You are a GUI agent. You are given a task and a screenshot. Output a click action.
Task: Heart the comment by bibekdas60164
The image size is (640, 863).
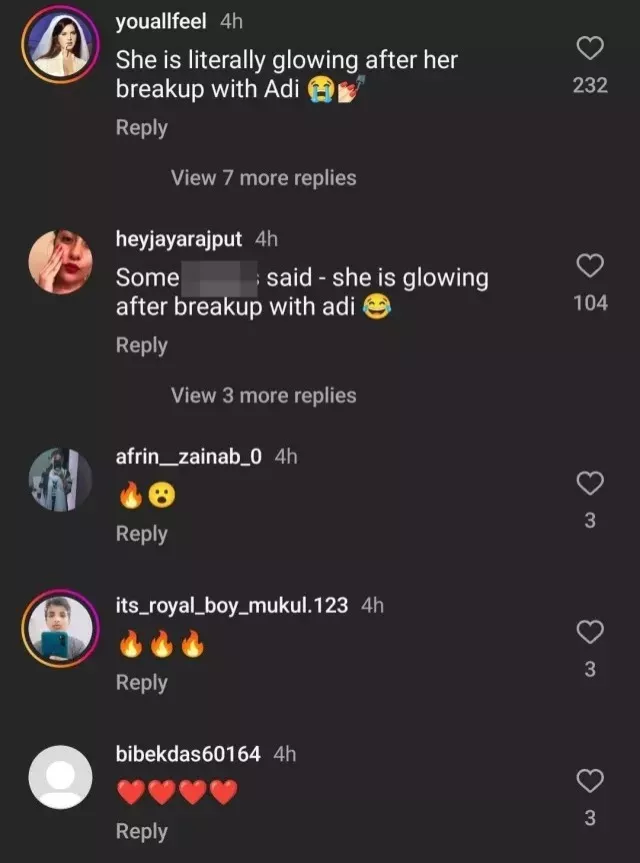point(590,781)
